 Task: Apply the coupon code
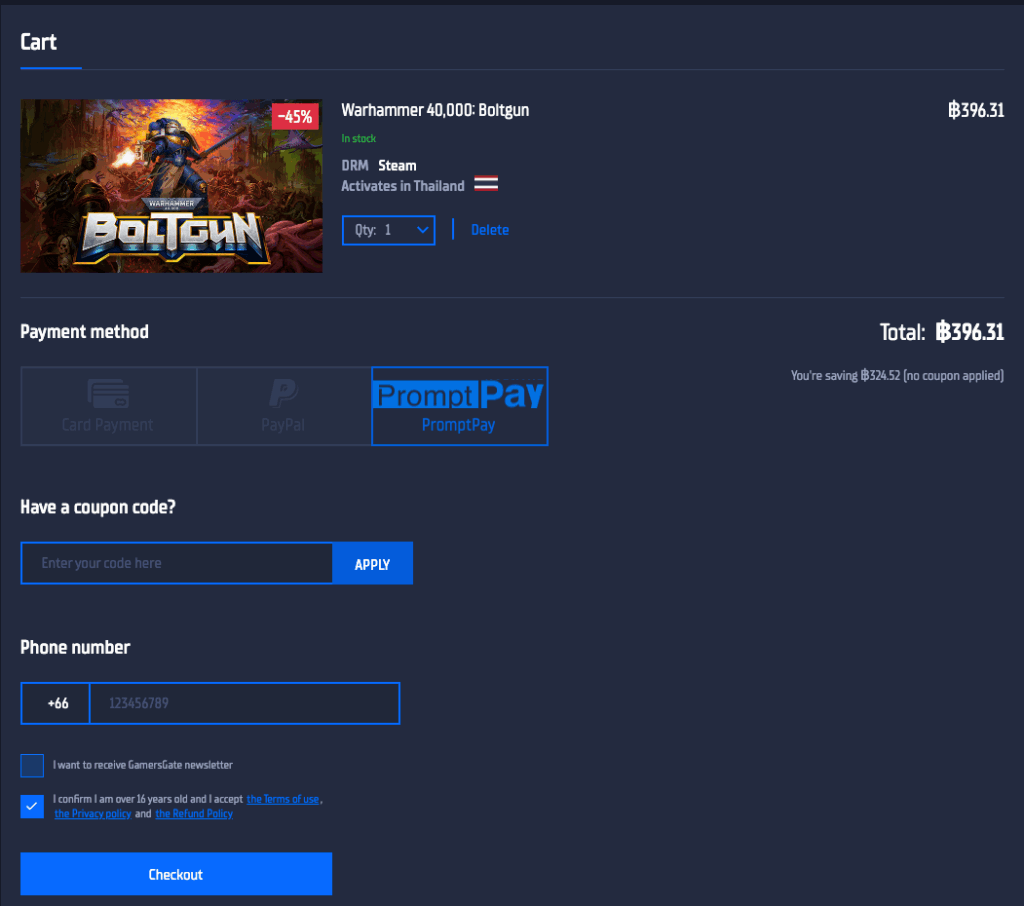tap(372, 563)
